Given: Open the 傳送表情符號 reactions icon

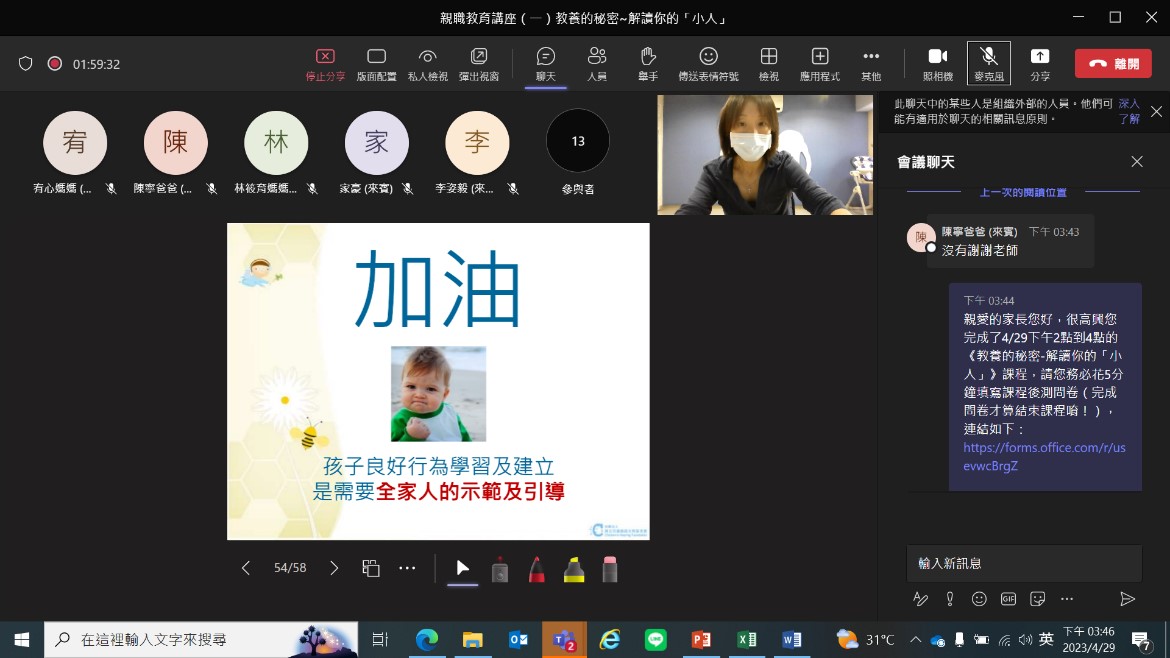Looking at the screenshot, I should 708,57.
